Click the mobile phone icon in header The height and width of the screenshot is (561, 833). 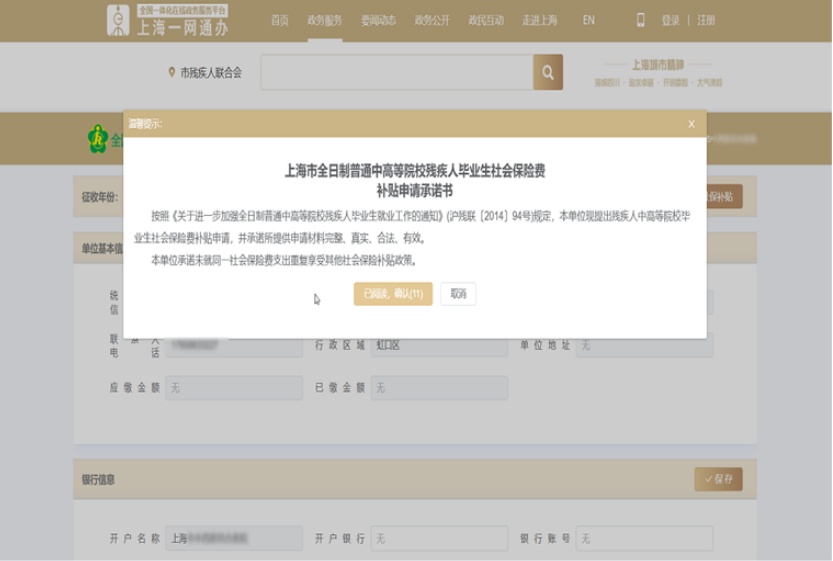coord(641,20)
